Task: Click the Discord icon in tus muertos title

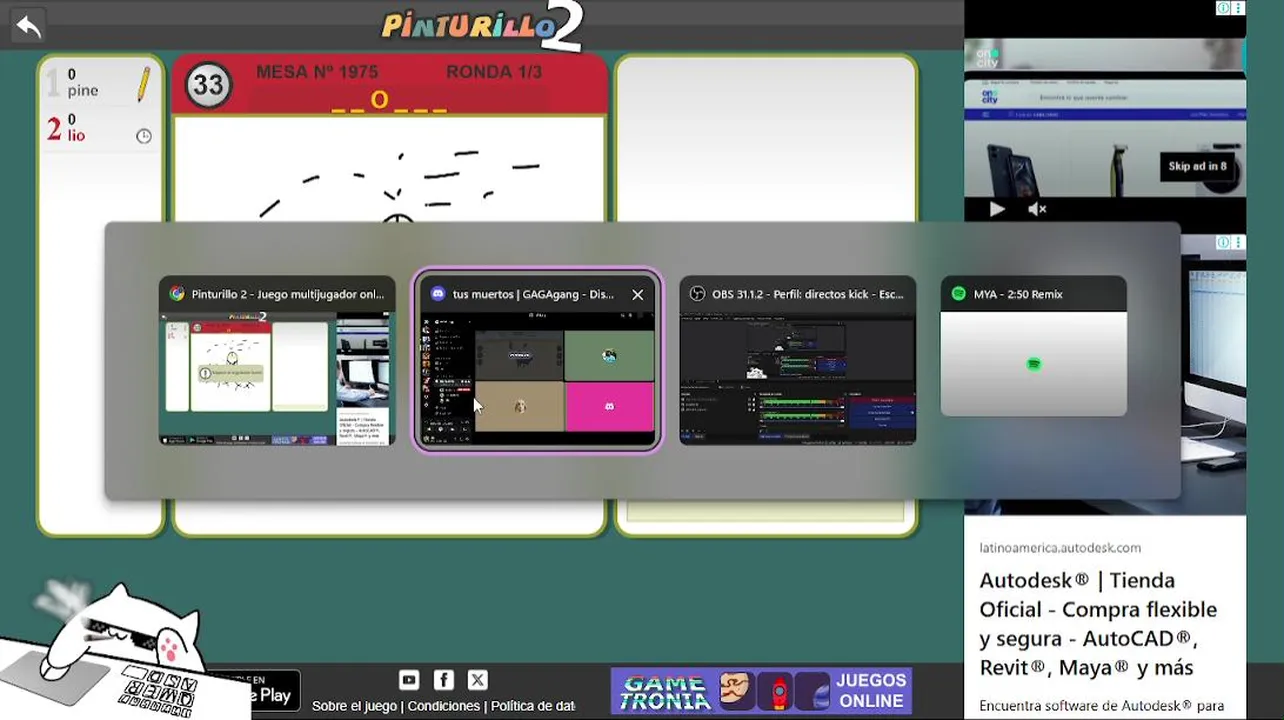Action: [x=438, y=294]
